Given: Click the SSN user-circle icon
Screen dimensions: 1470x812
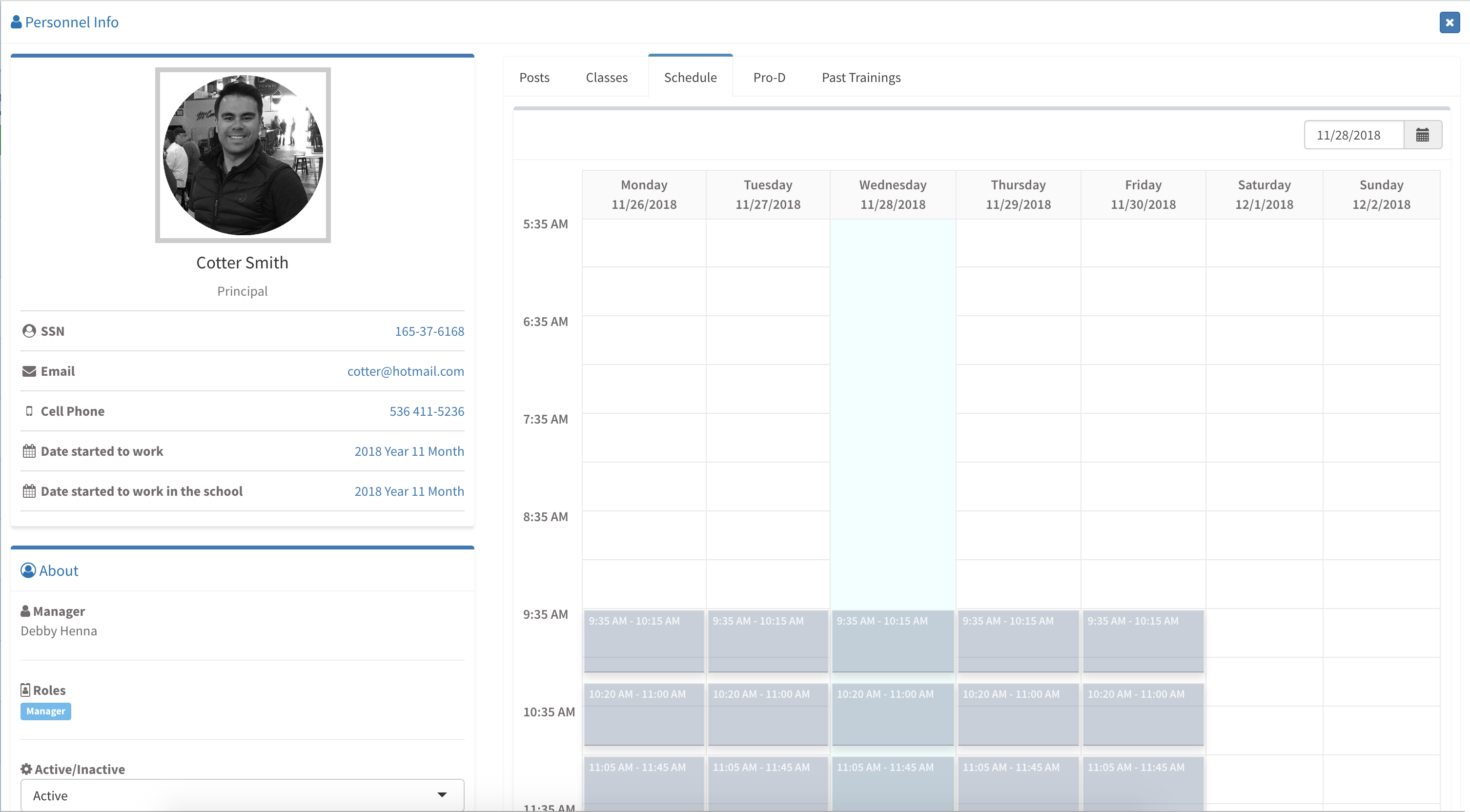Looking at the screenshot, I should (29, 331).
